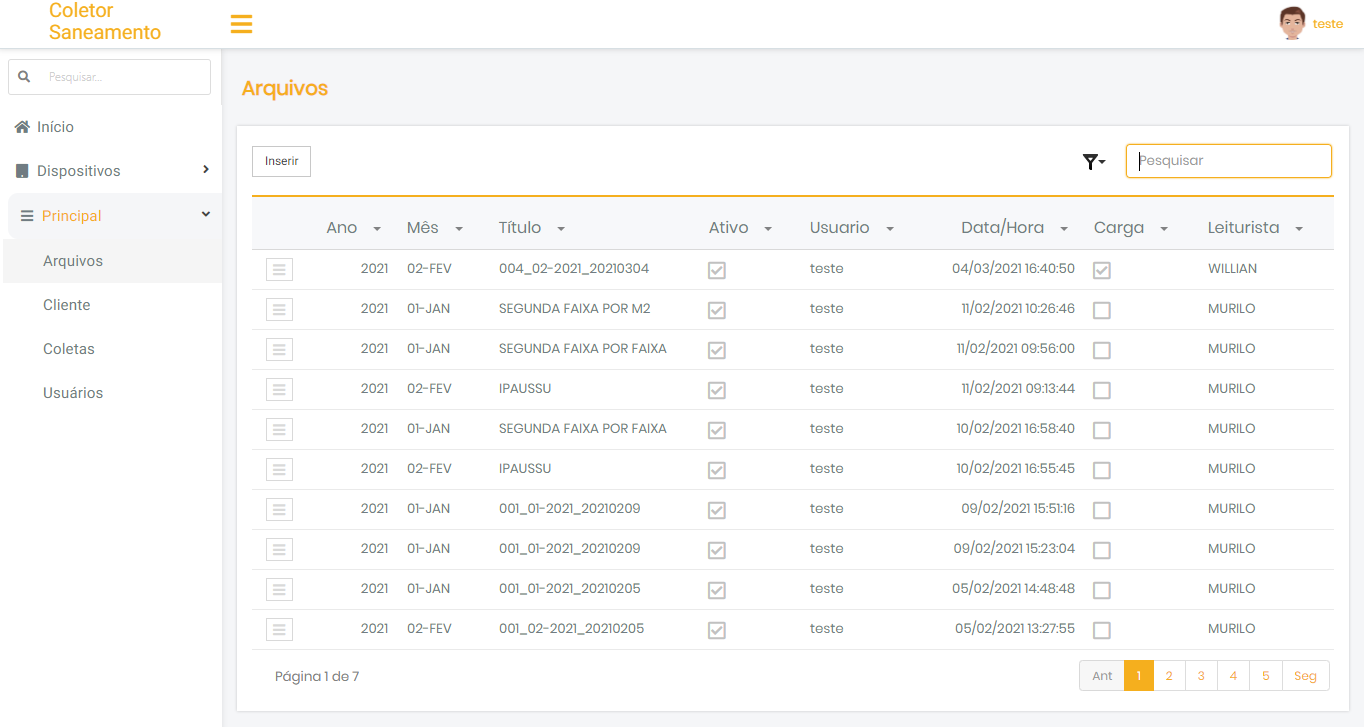Open the filter funnel icon menu
The width and height of the screenshot is (1364, 727).
tap(1093, 162)
